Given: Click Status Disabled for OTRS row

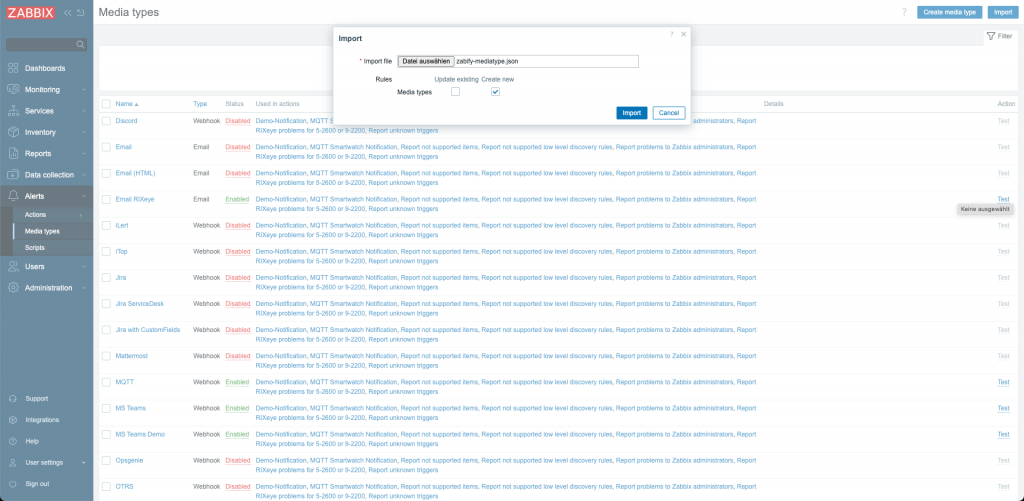Looking at the screenshot, I should (x=238, y=487).
